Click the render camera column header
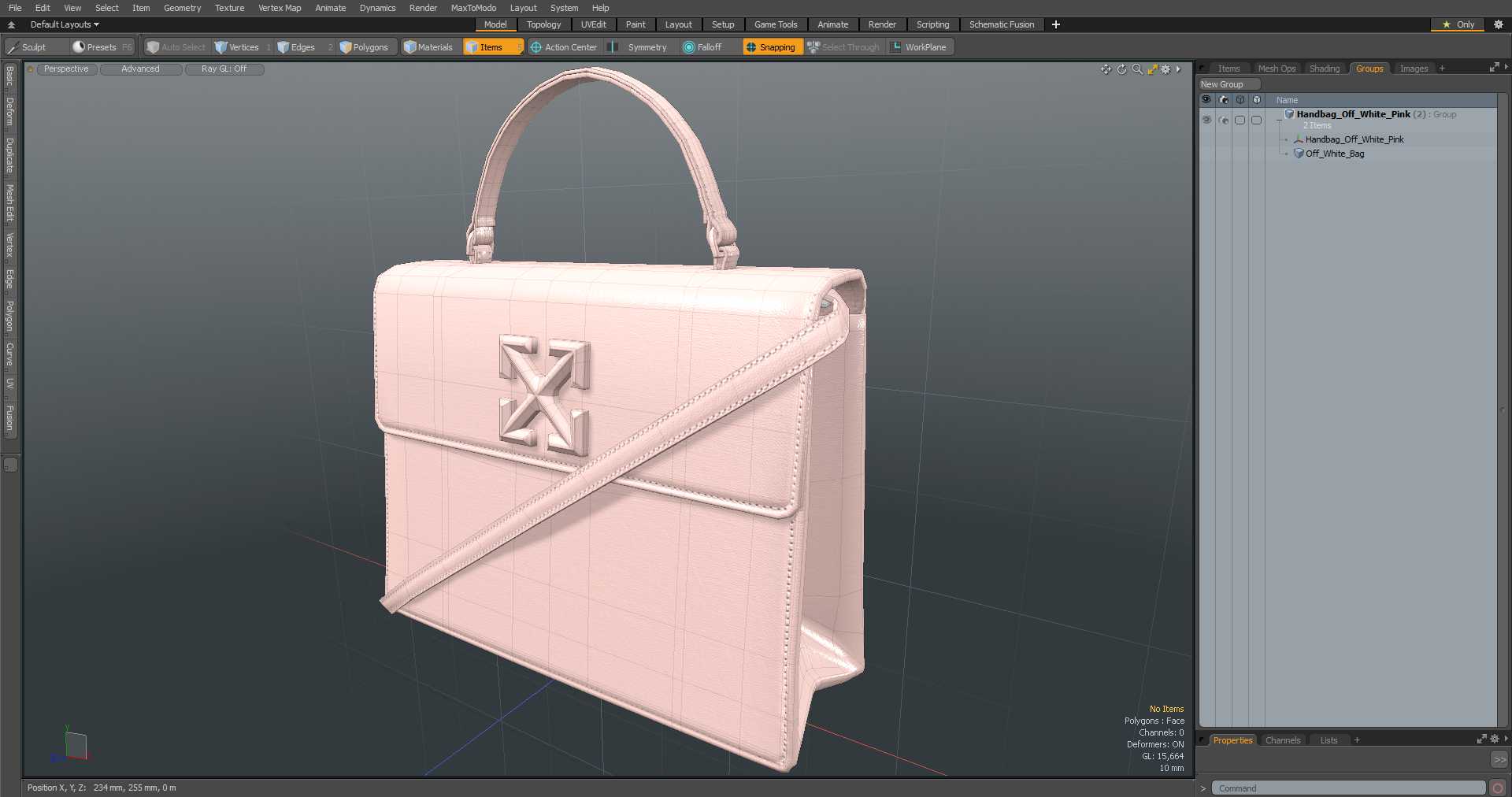1512x797 pixels. (1224, 100)
